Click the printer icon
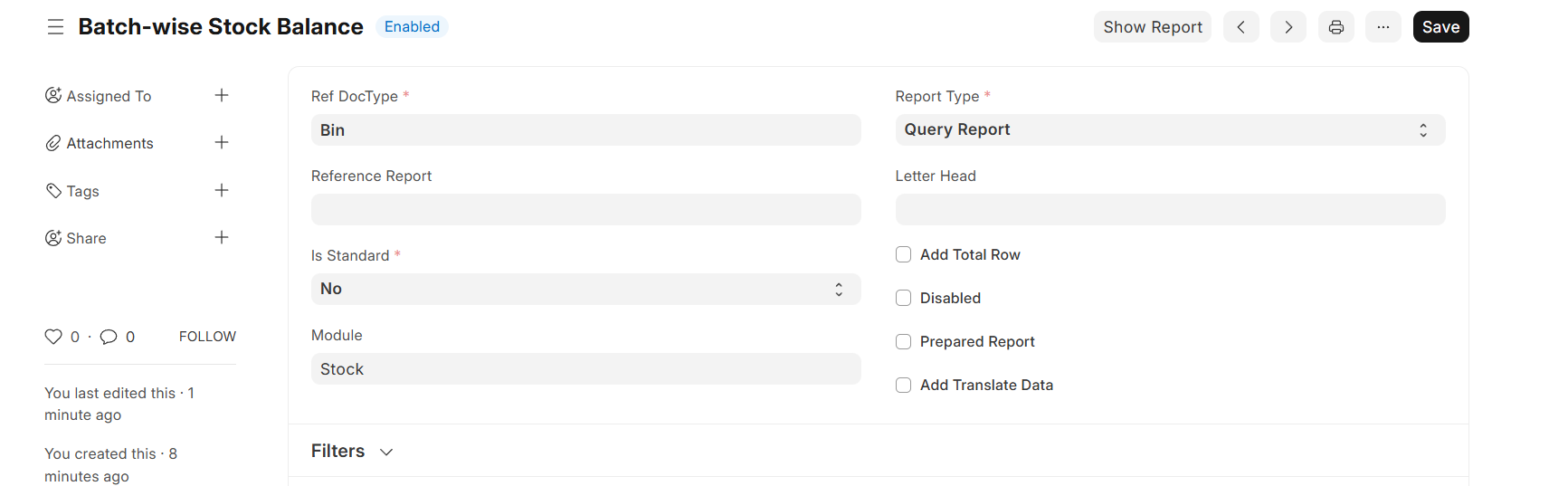1568x486 pixels. click(x=1335, y=27)
